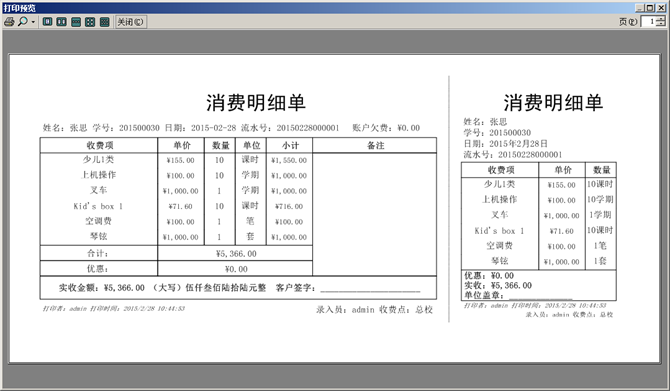The image size is (670, 391).
Task: Click 流水号: 20150228000001 in left header line
Action: coord(290,128)
